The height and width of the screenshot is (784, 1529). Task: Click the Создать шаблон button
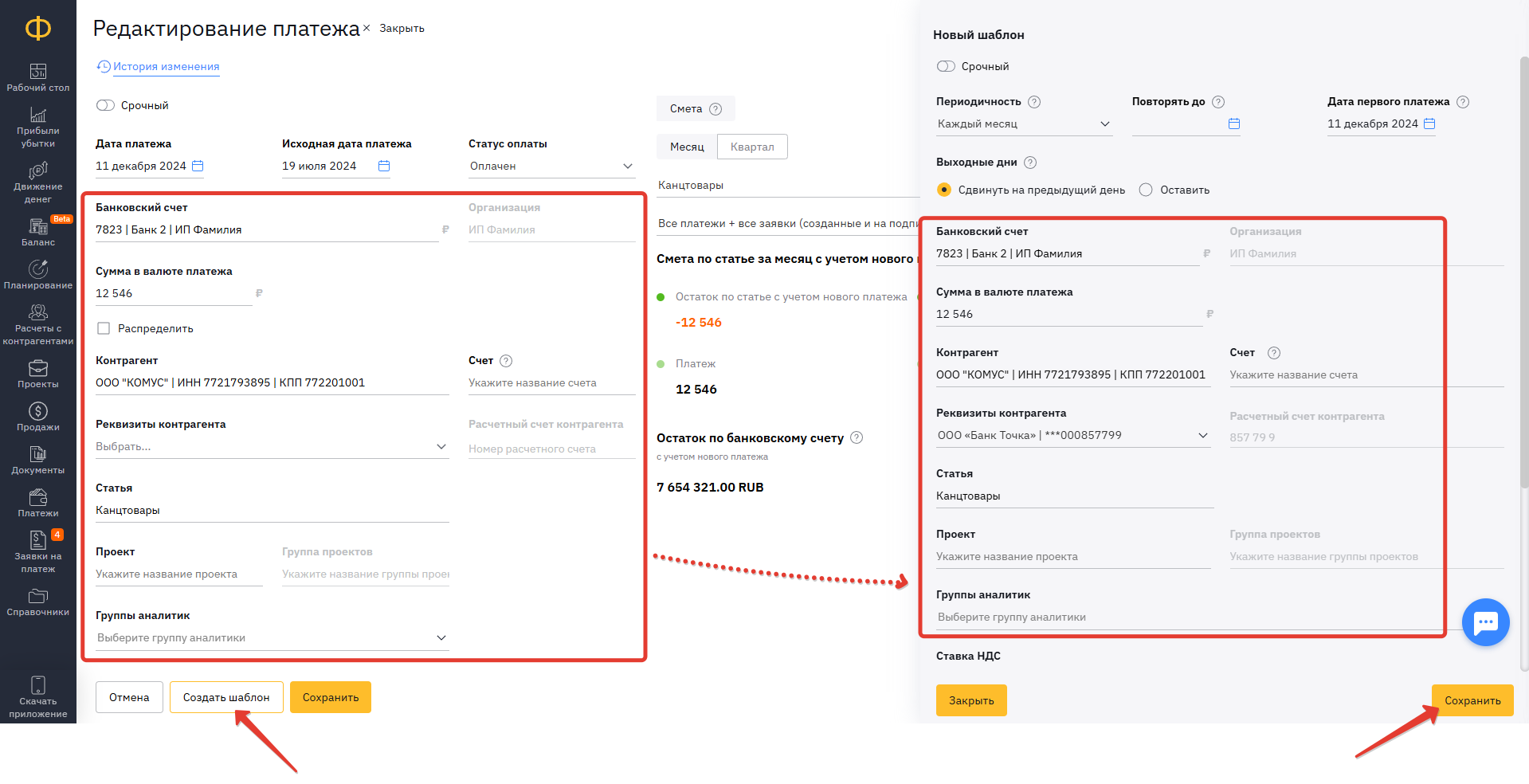[226, 697]
